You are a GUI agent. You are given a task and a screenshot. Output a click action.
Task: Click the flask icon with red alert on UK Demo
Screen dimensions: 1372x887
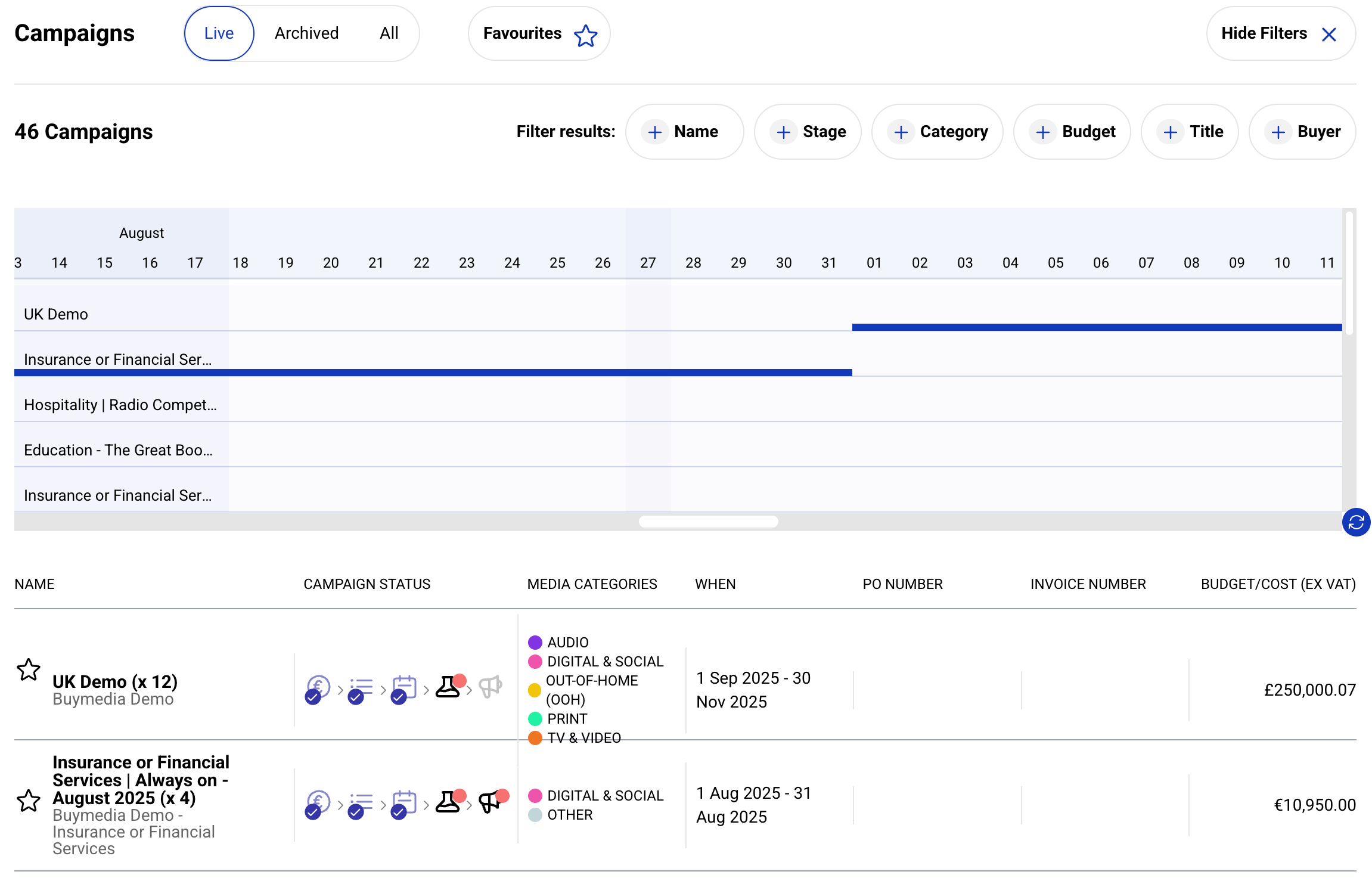pos(448,687)
